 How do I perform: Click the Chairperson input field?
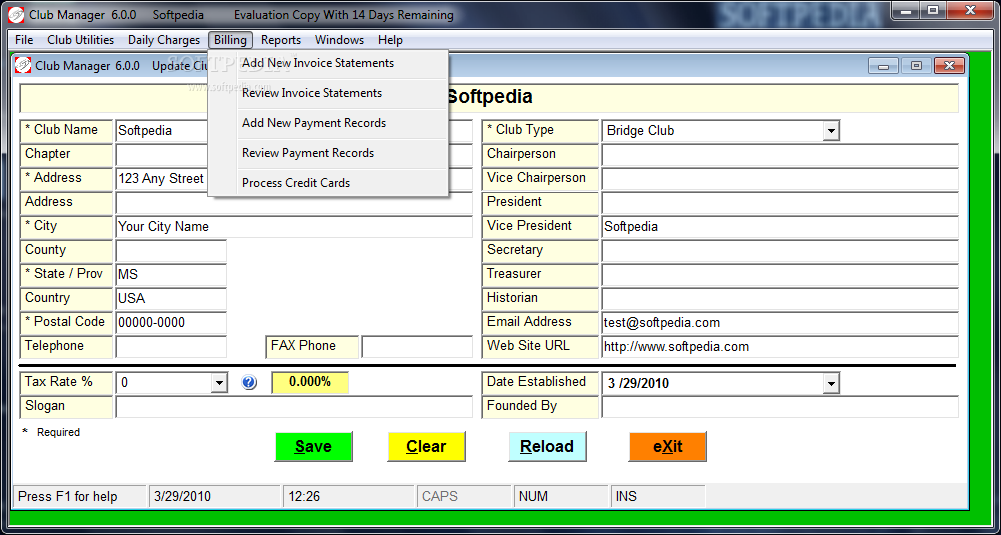(x=780, y=154)
